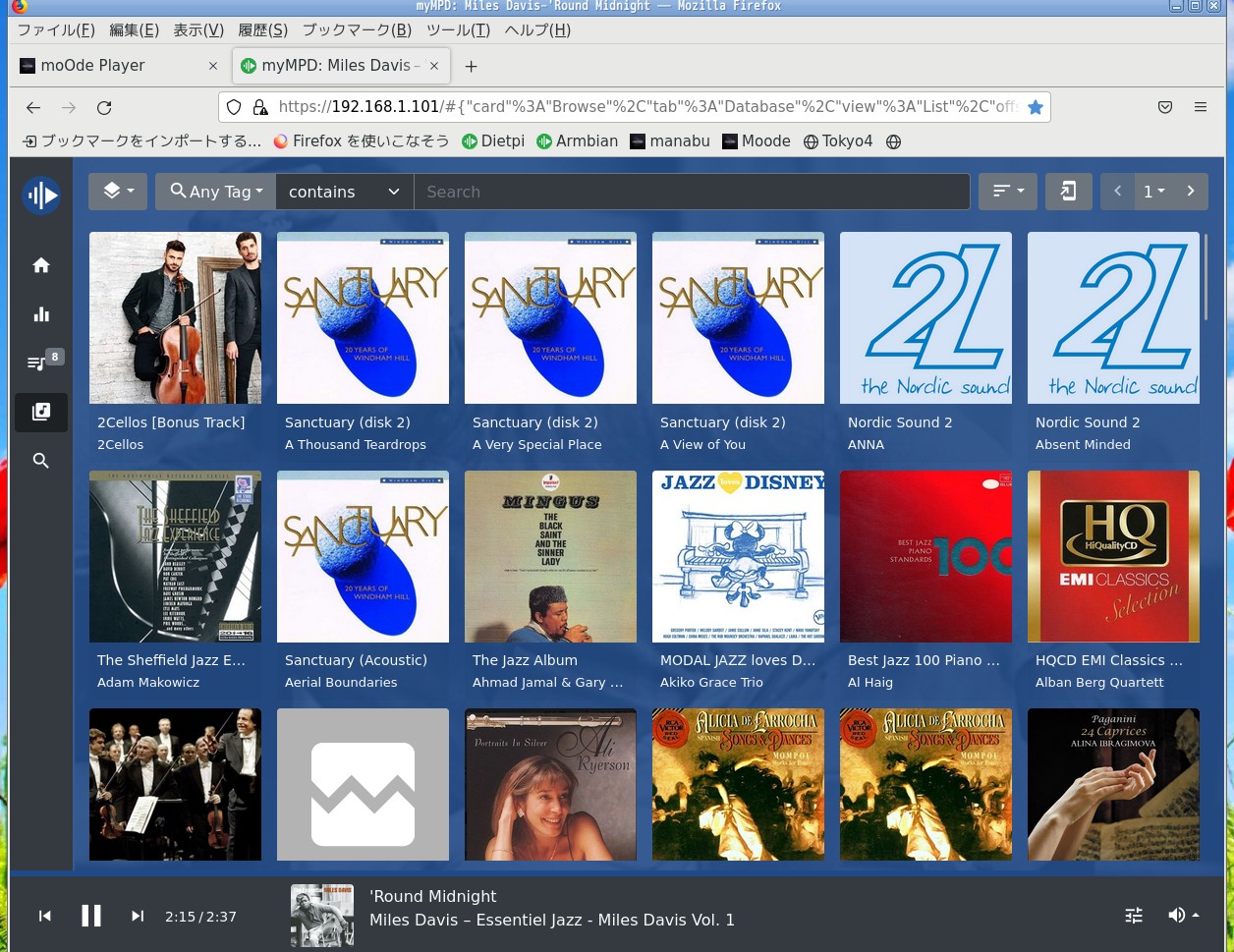1234x952 pixels.
Task: Pause the current song
Action: point(91,917)
